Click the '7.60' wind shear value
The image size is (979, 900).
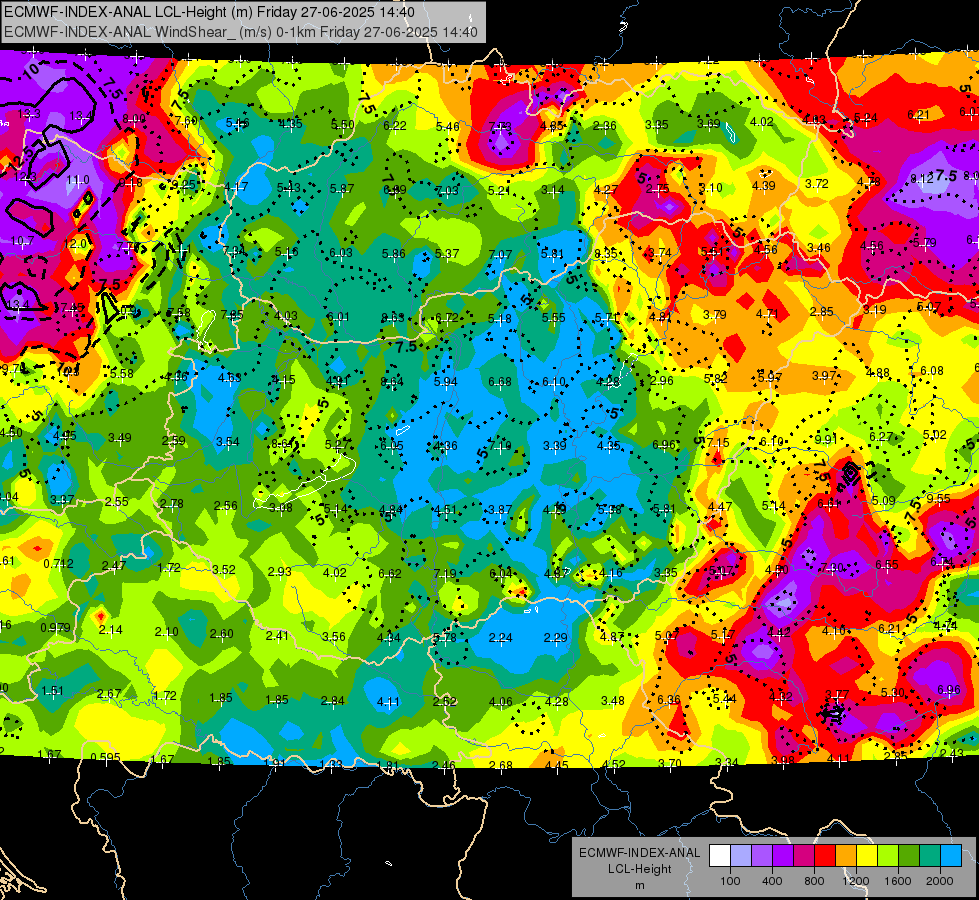click(x=186, y=121)
